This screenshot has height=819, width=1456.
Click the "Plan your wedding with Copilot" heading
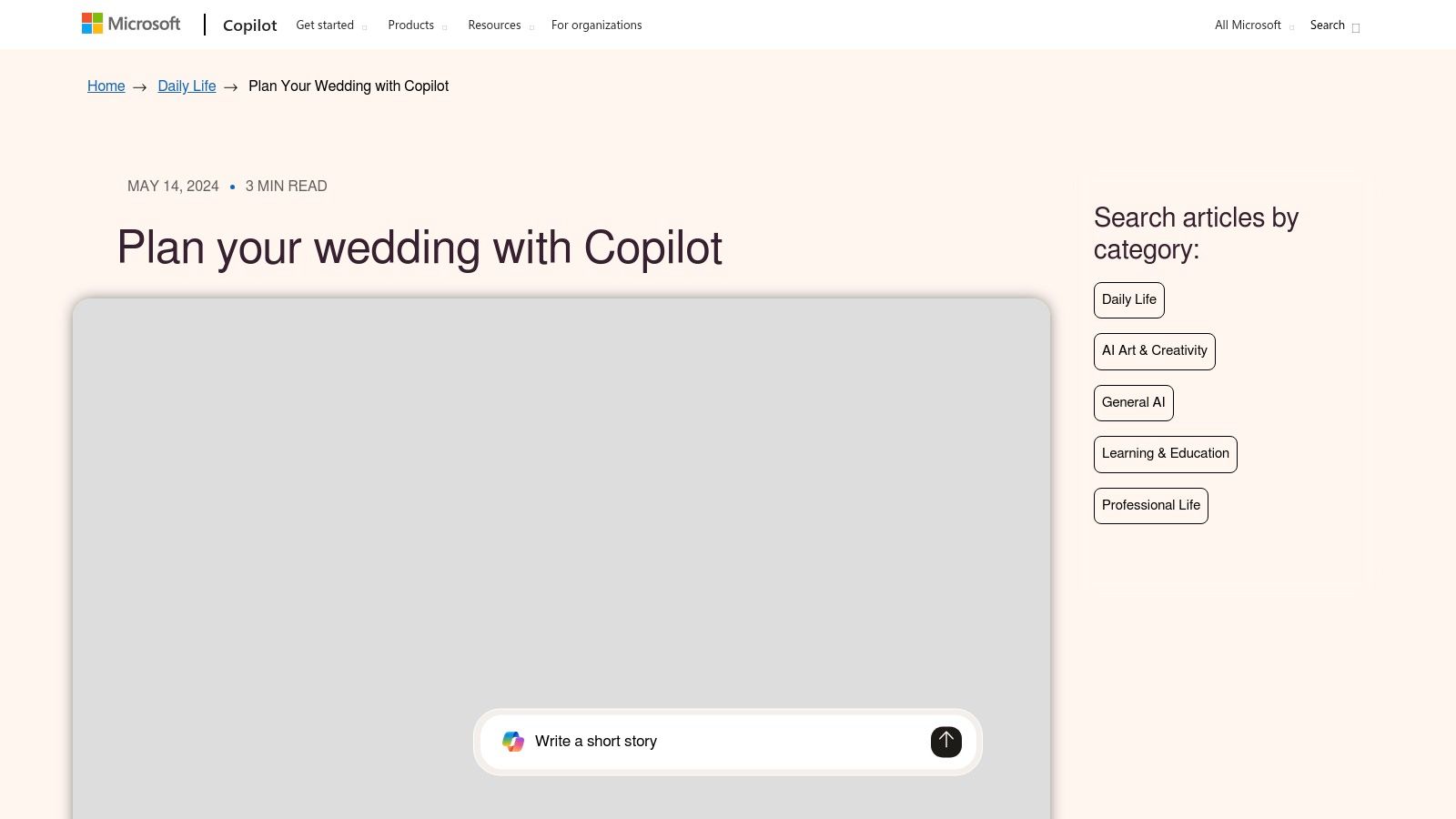(420, 248)
